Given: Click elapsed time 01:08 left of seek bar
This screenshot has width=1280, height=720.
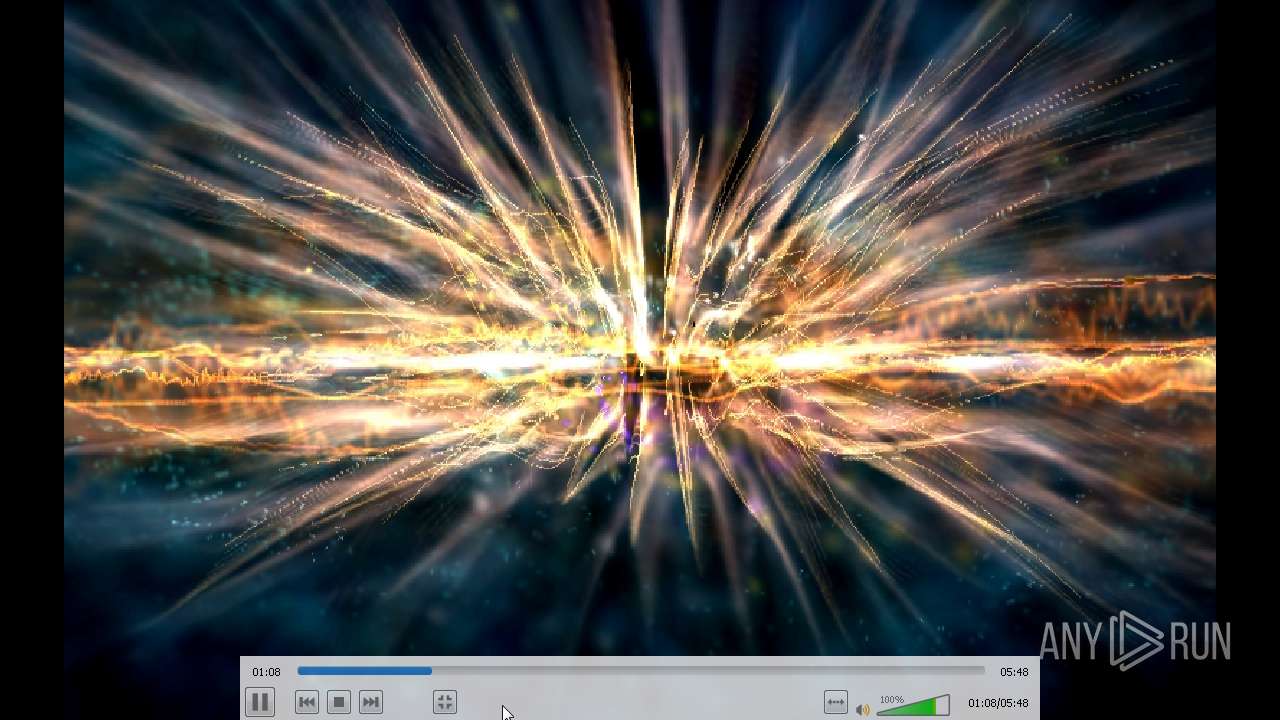Looking at the screenshot, I should coord(266,672).
